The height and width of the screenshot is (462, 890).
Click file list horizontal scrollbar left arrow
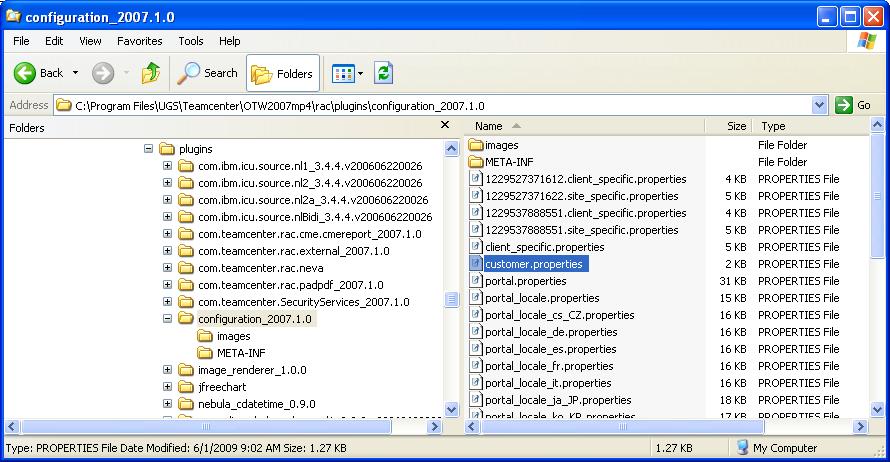[472, 426]
